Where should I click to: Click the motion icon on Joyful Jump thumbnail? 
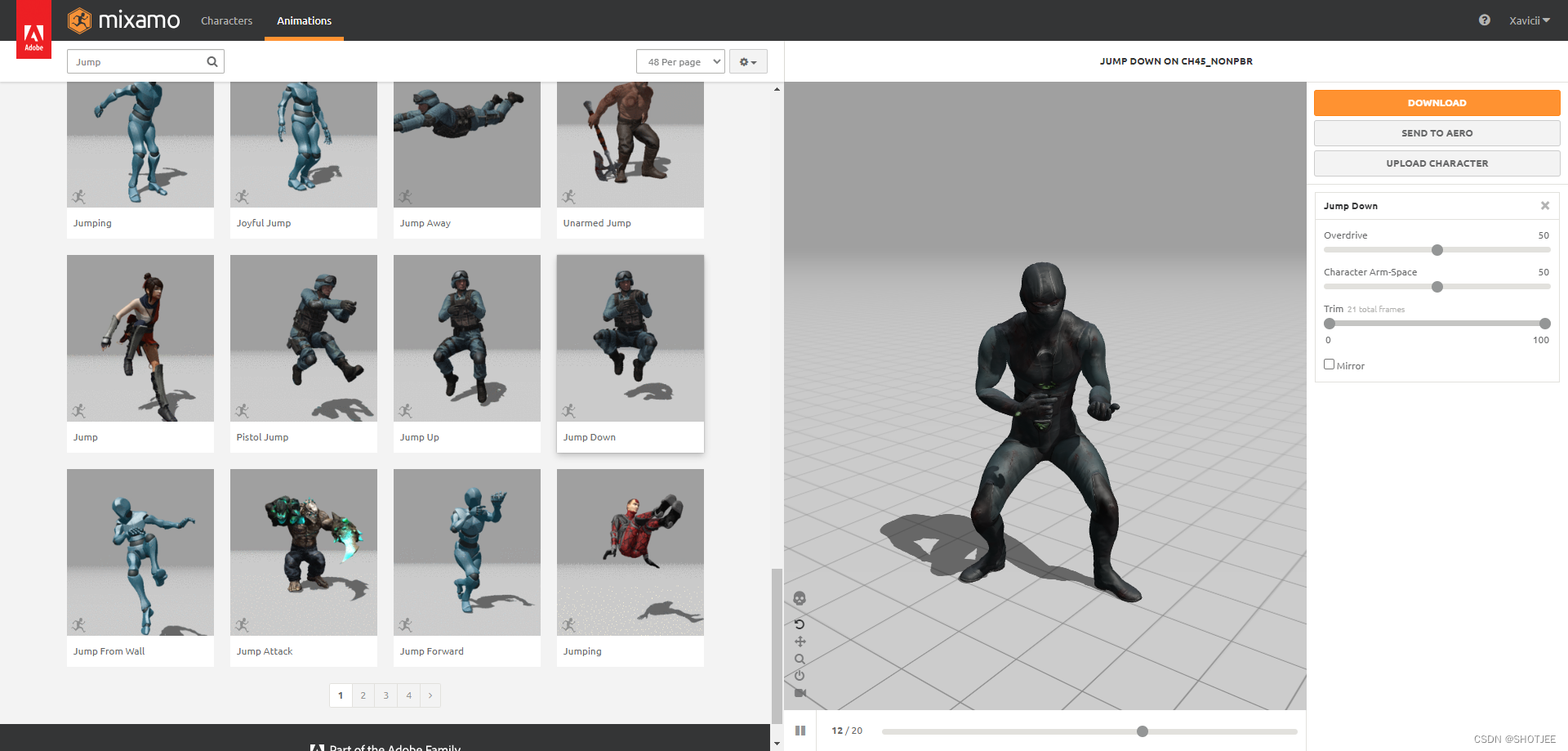243,196
